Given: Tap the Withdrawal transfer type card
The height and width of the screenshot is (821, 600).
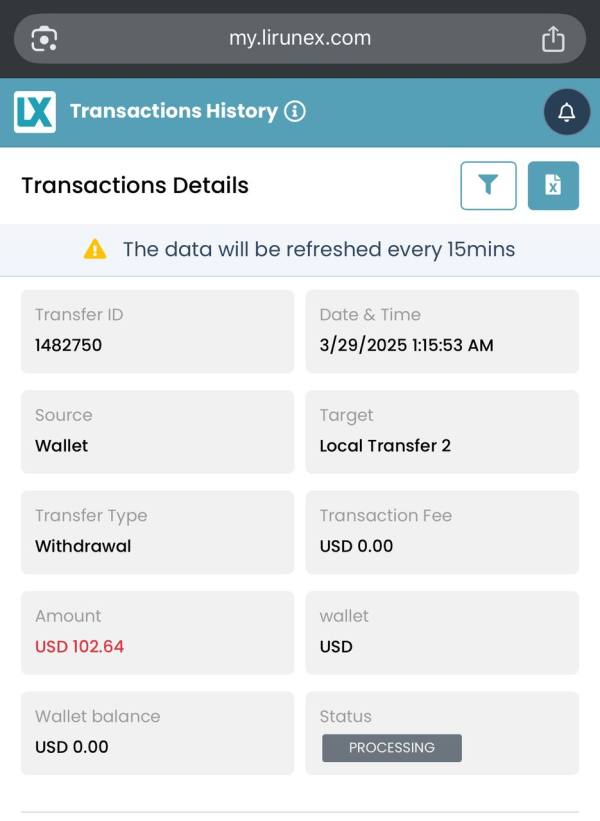Looking at the screenshot, I should pos(157,531).
